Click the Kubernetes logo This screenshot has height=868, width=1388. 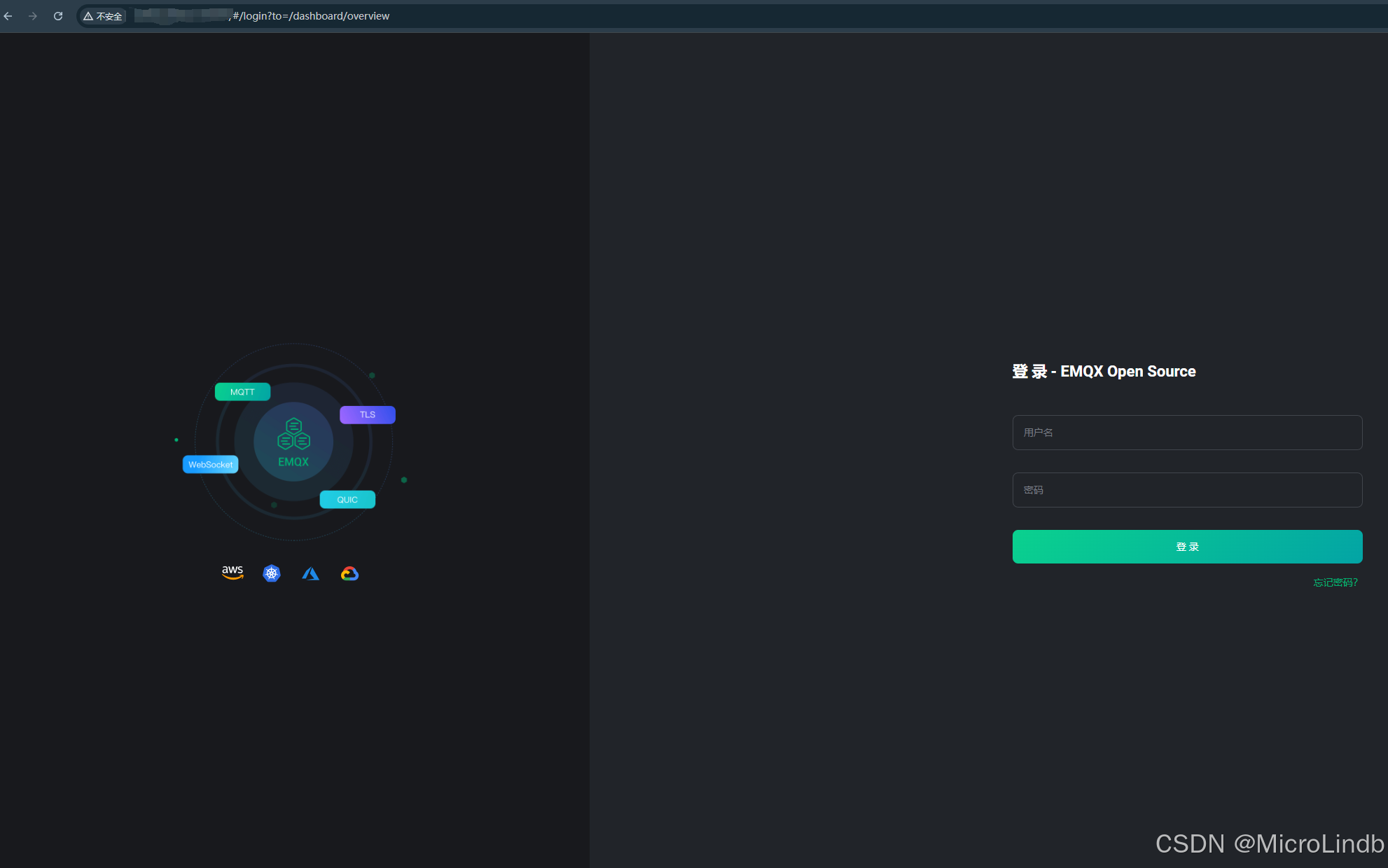click(x=272, y=573)
